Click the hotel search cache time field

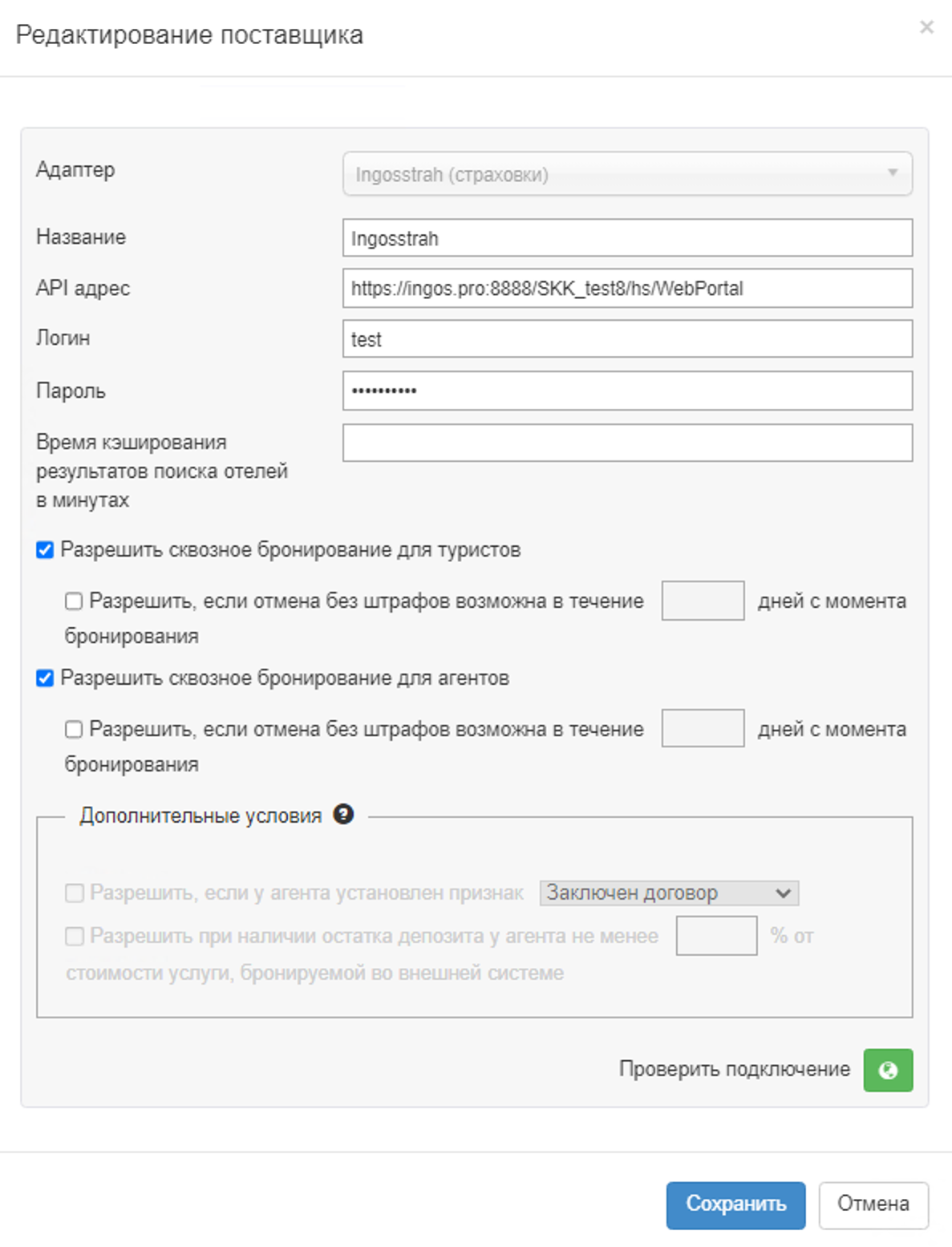pos(626,443)
